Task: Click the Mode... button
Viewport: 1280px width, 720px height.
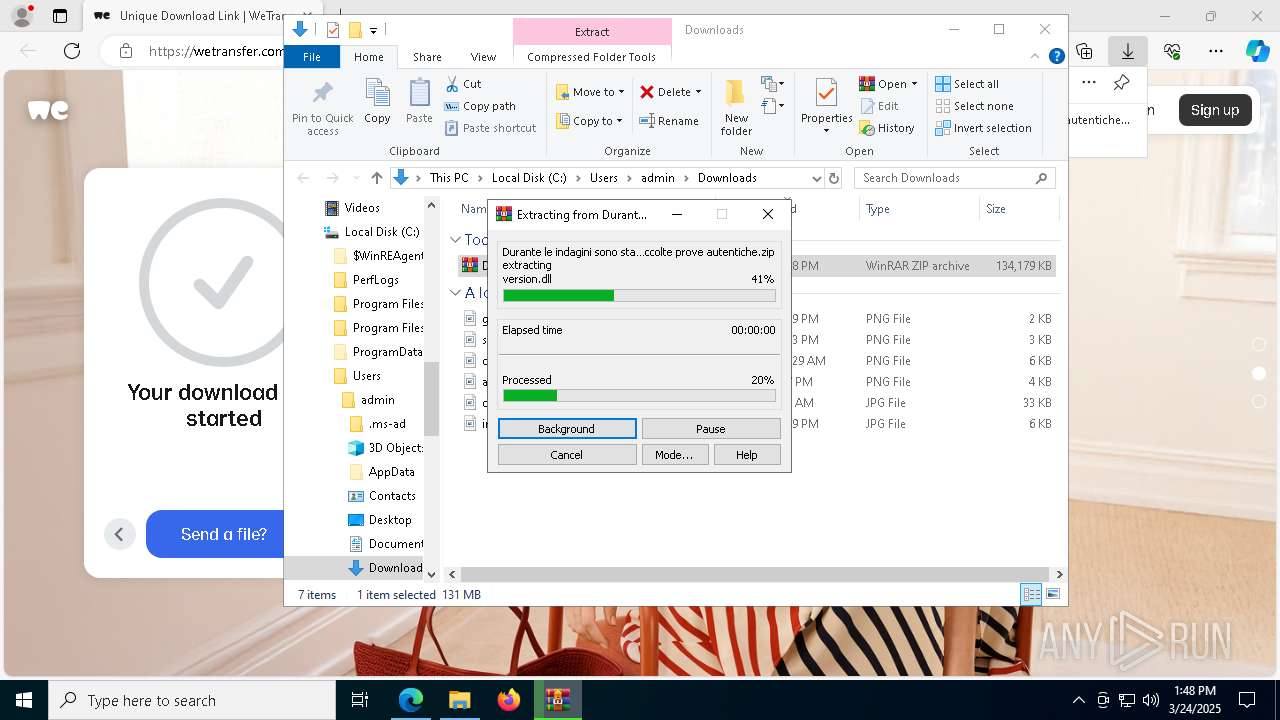Action: (674, 455)
